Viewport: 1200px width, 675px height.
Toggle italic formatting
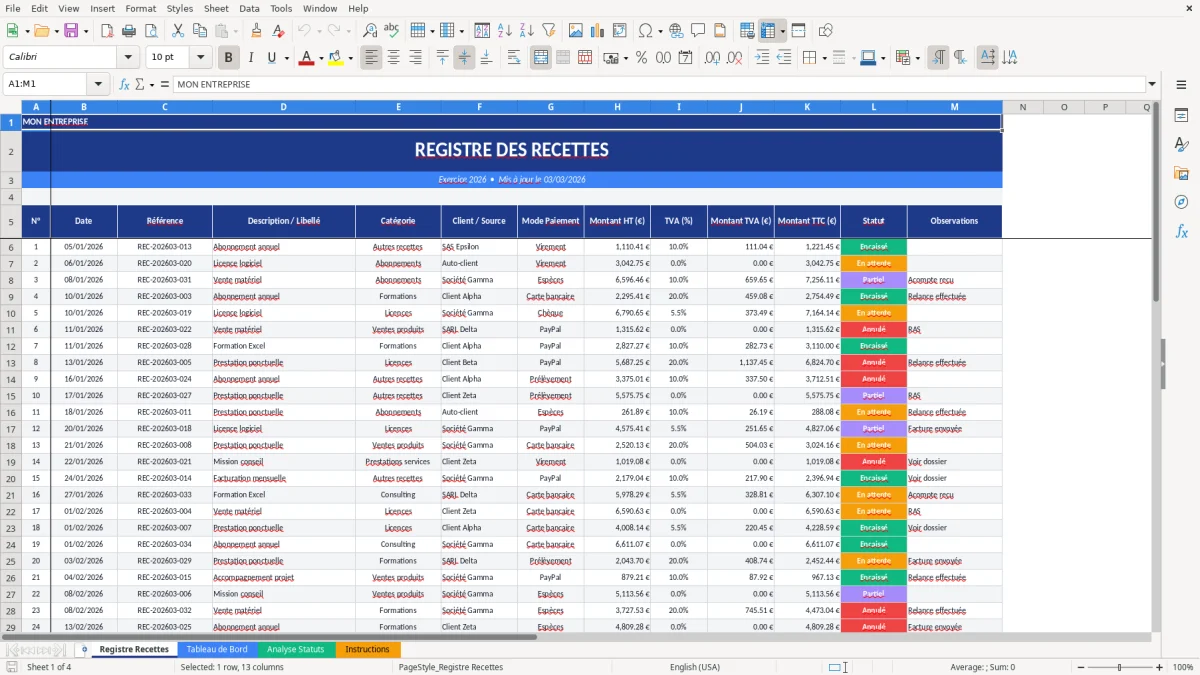coord(250,57)
